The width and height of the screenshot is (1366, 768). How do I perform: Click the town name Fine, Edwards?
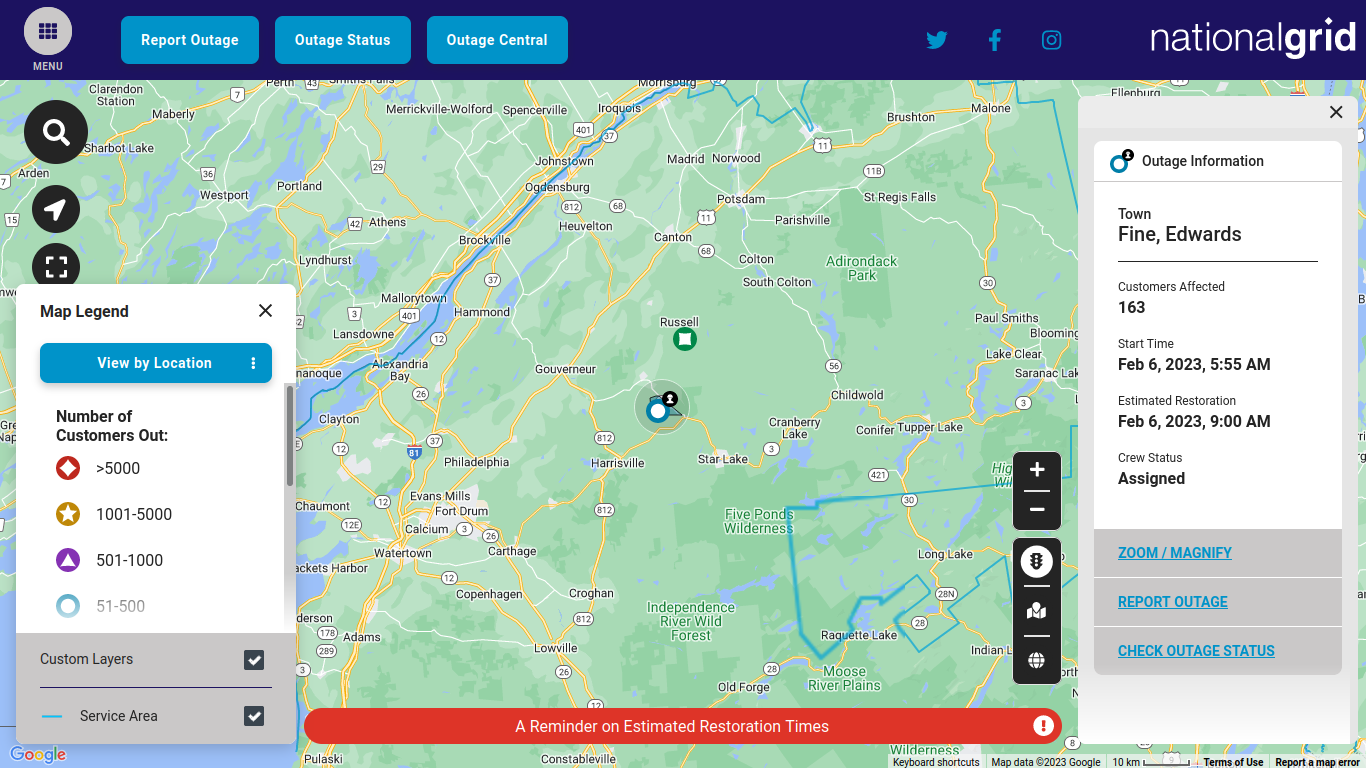[1179, 234]
